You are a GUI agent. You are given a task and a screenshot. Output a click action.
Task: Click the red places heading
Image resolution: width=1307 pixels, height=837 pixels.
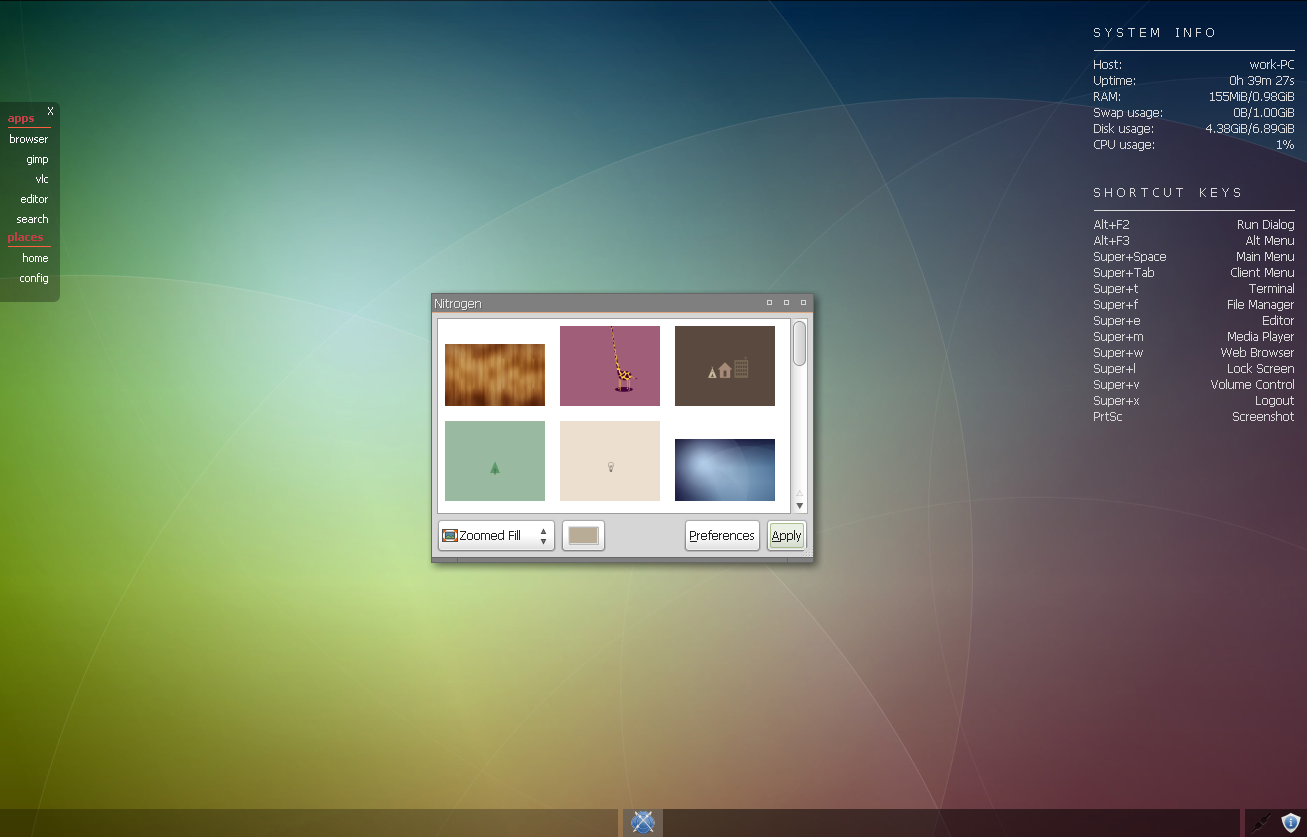coord(26,237)
